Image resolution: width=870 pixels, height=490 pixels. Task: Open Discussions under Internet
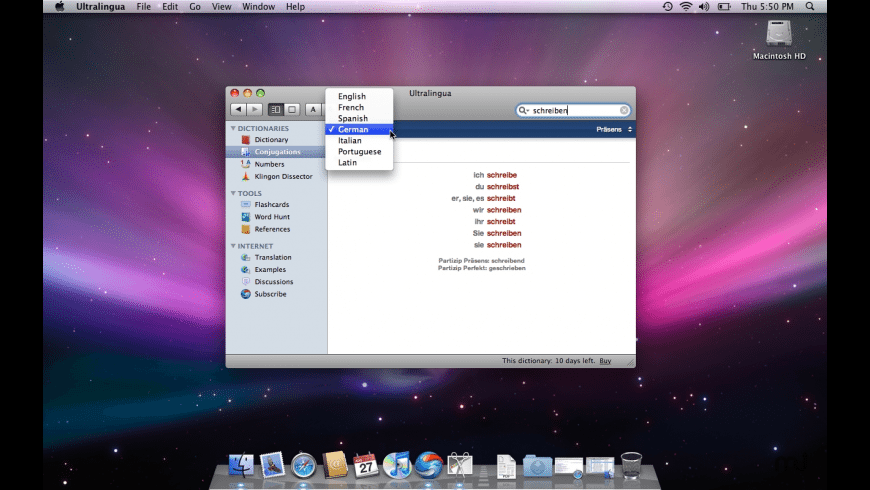coord(274,282)
